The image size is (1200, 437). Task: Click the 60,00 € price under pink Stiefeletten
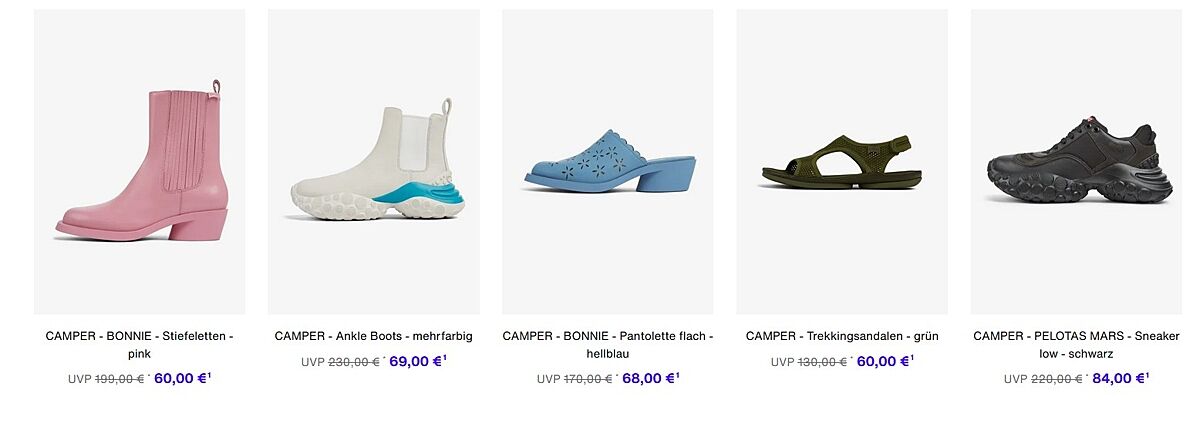(x=180, y=378)
